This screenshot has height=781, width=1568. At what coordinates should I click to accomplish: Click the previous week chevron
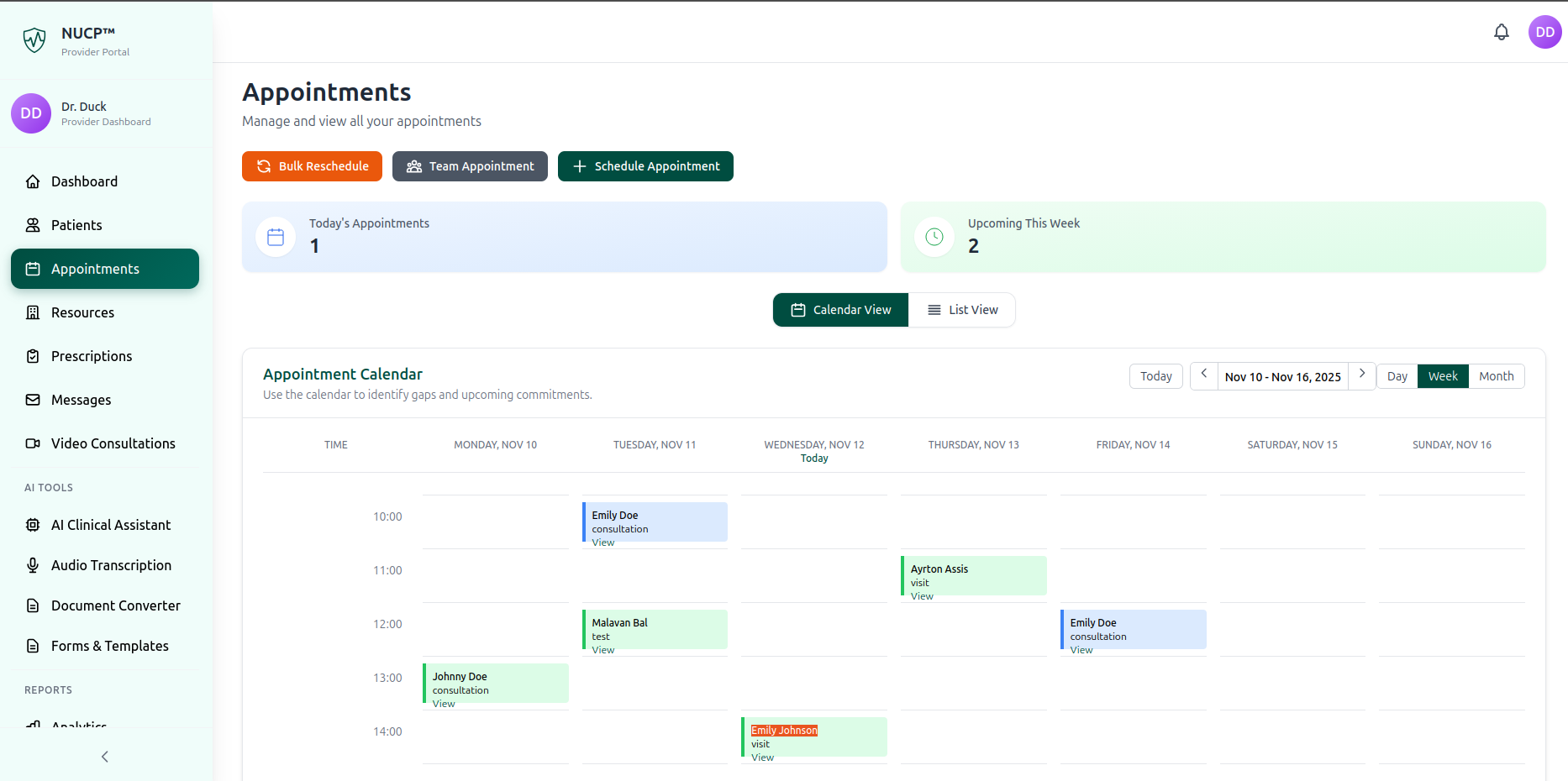point(1203,375)
